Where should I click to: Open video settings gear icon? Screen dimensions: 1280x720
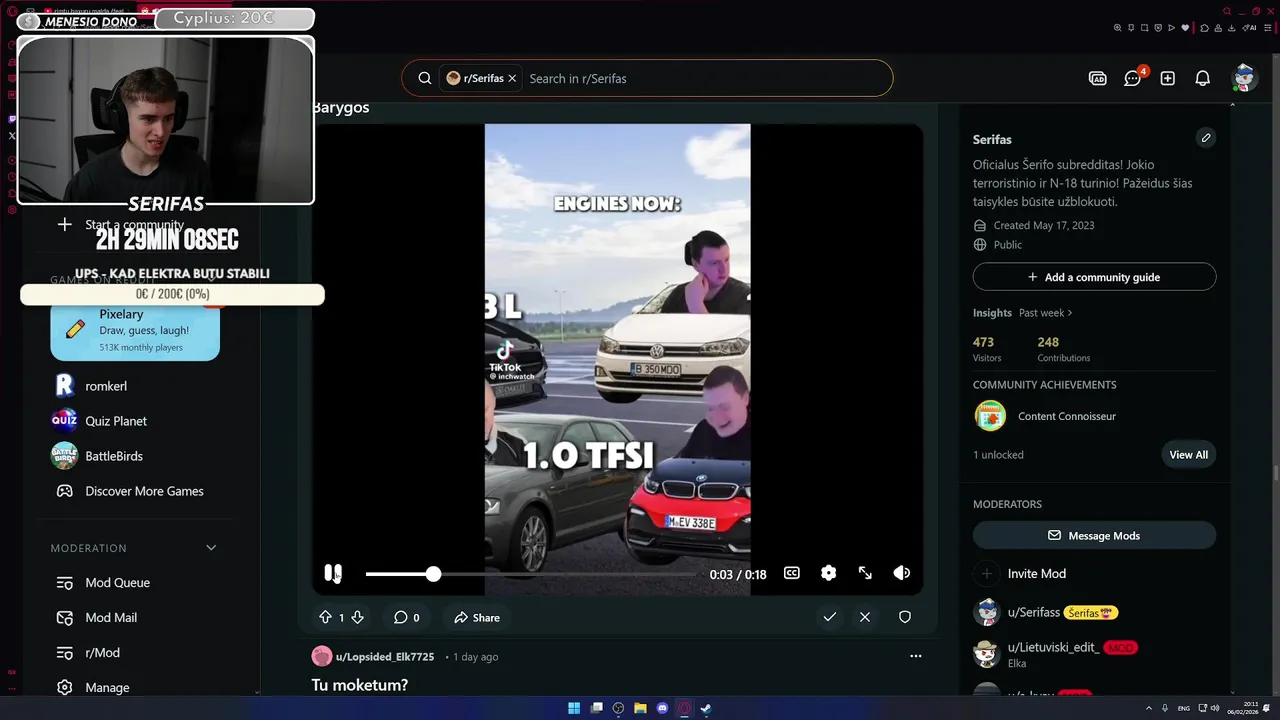[828, 573]
